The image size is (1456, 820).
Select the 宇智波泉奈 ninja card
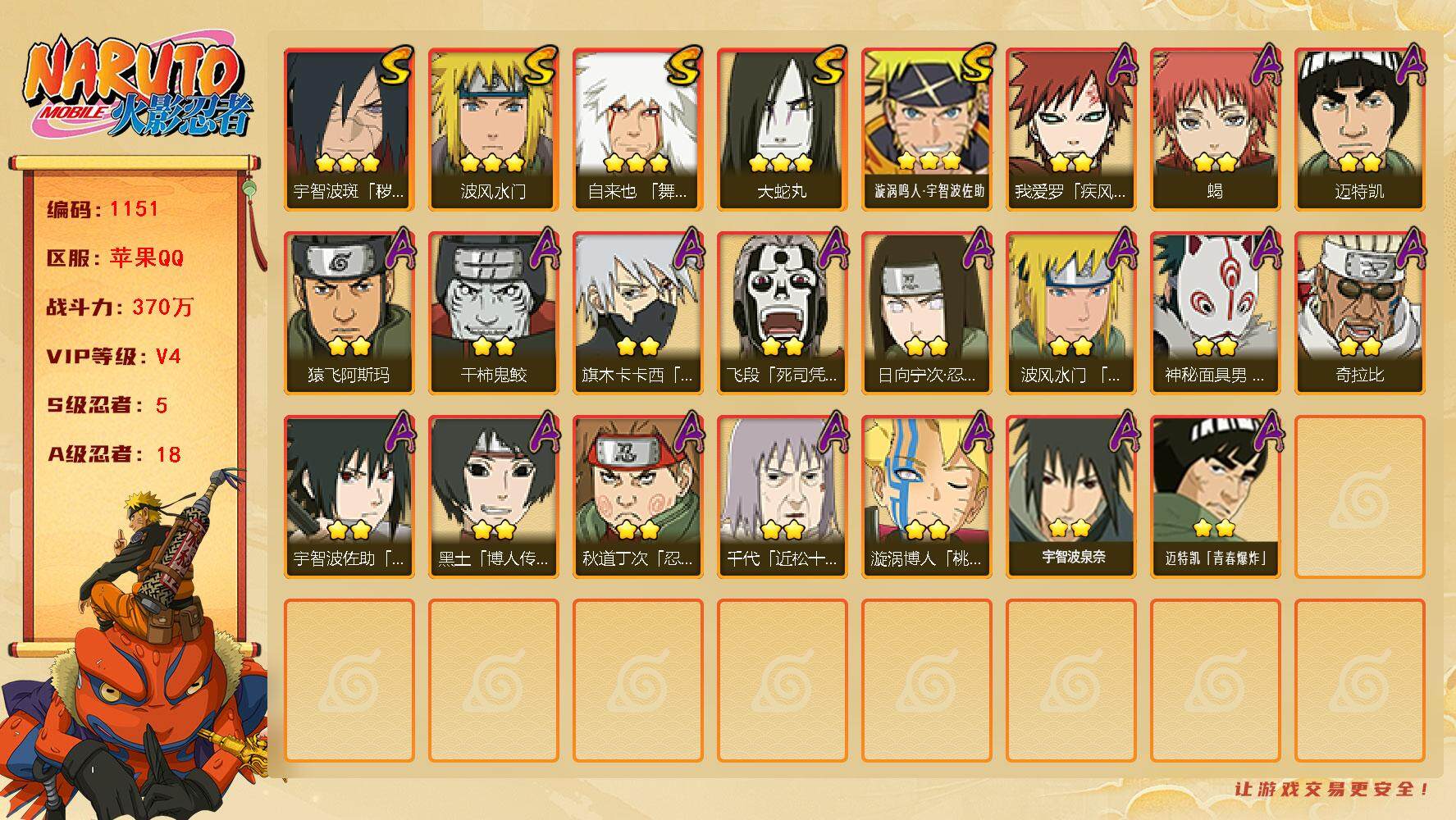click(1070, 497)
